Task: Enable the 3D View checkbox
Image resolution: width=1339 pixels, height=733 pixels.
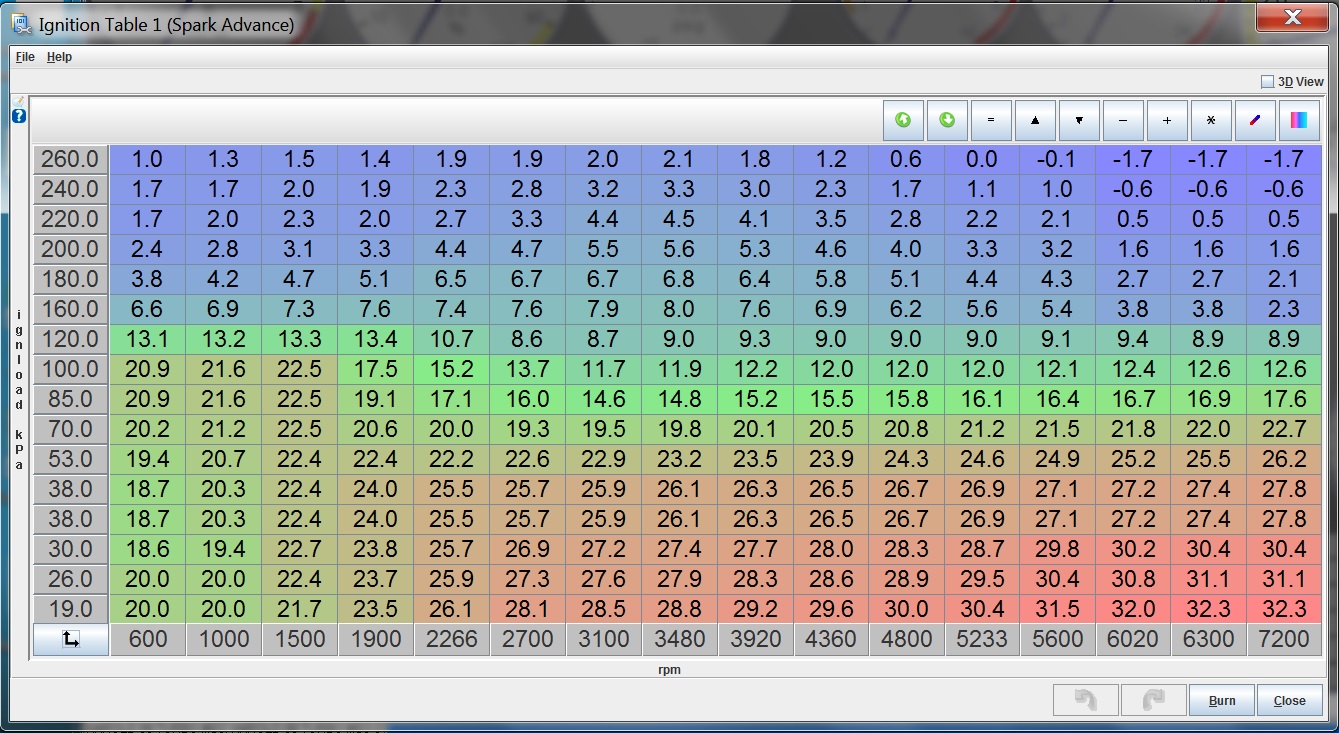Action: [1267, 82]
